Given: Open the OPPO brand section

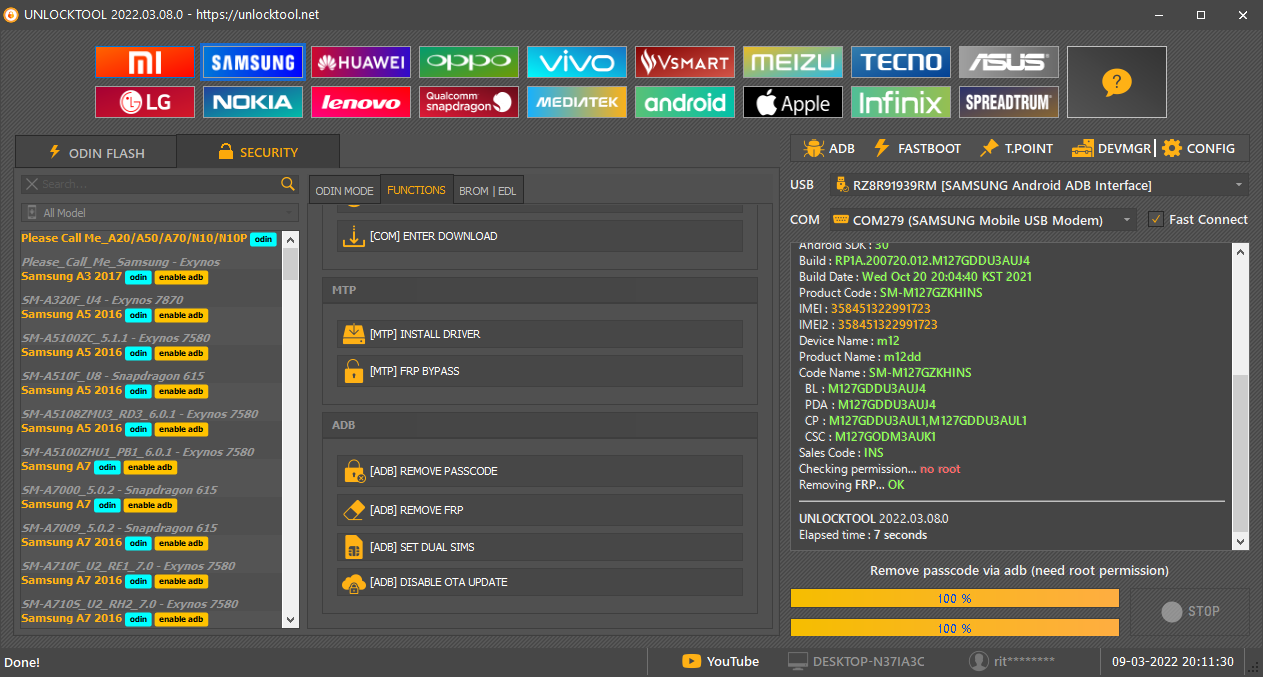Looking at the screenshot, I should coord(469,62).
